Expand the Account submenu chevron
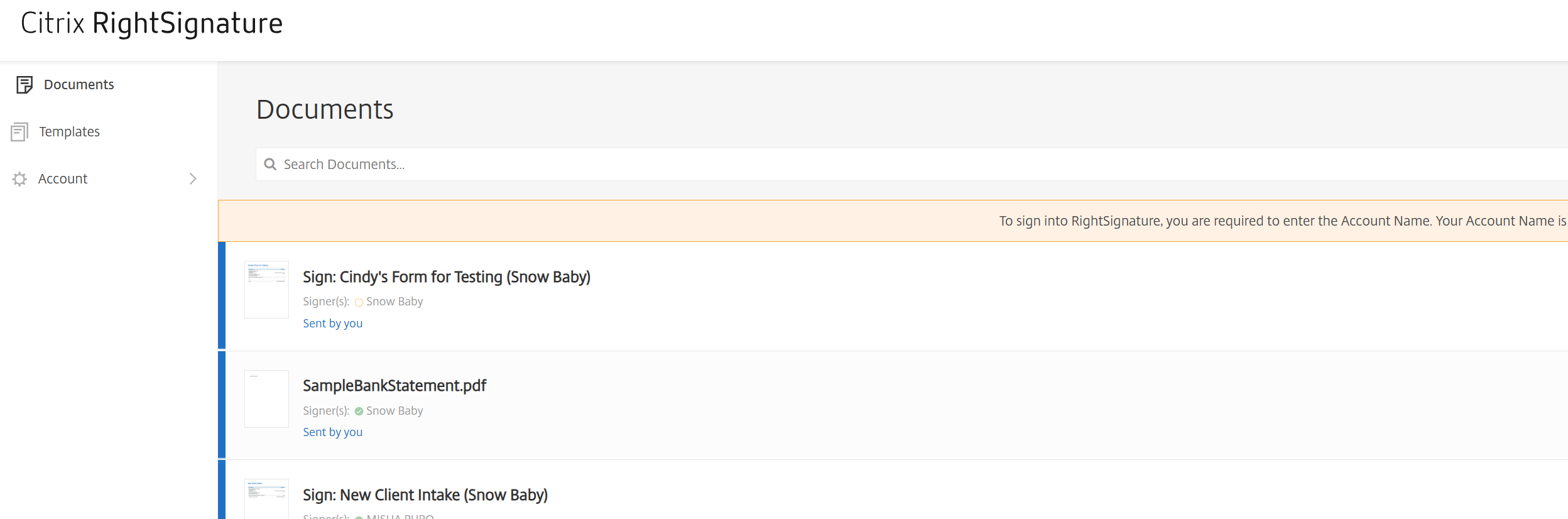This screenshot has width=1568, height=519. (x=193, y=179)
